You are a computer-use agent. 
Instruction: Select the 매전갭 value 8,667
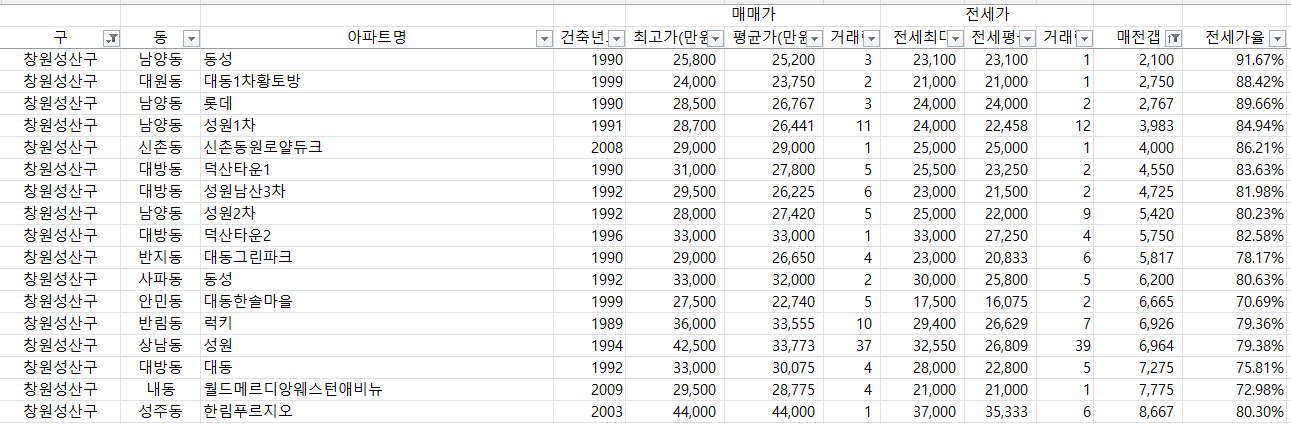(x=1139, y=411)
